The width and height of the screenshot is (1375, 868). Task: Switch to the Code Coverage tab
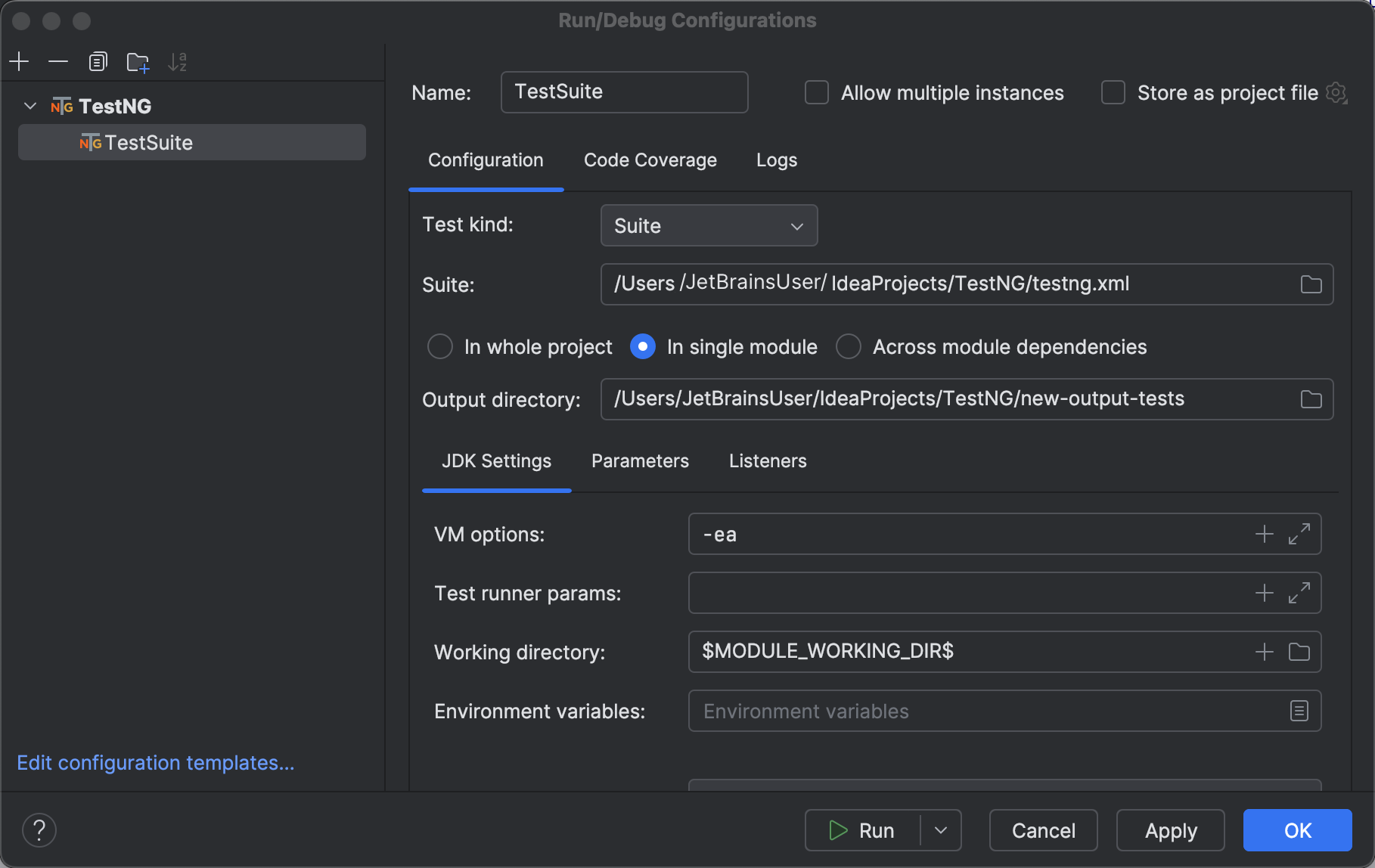(650, 160)
